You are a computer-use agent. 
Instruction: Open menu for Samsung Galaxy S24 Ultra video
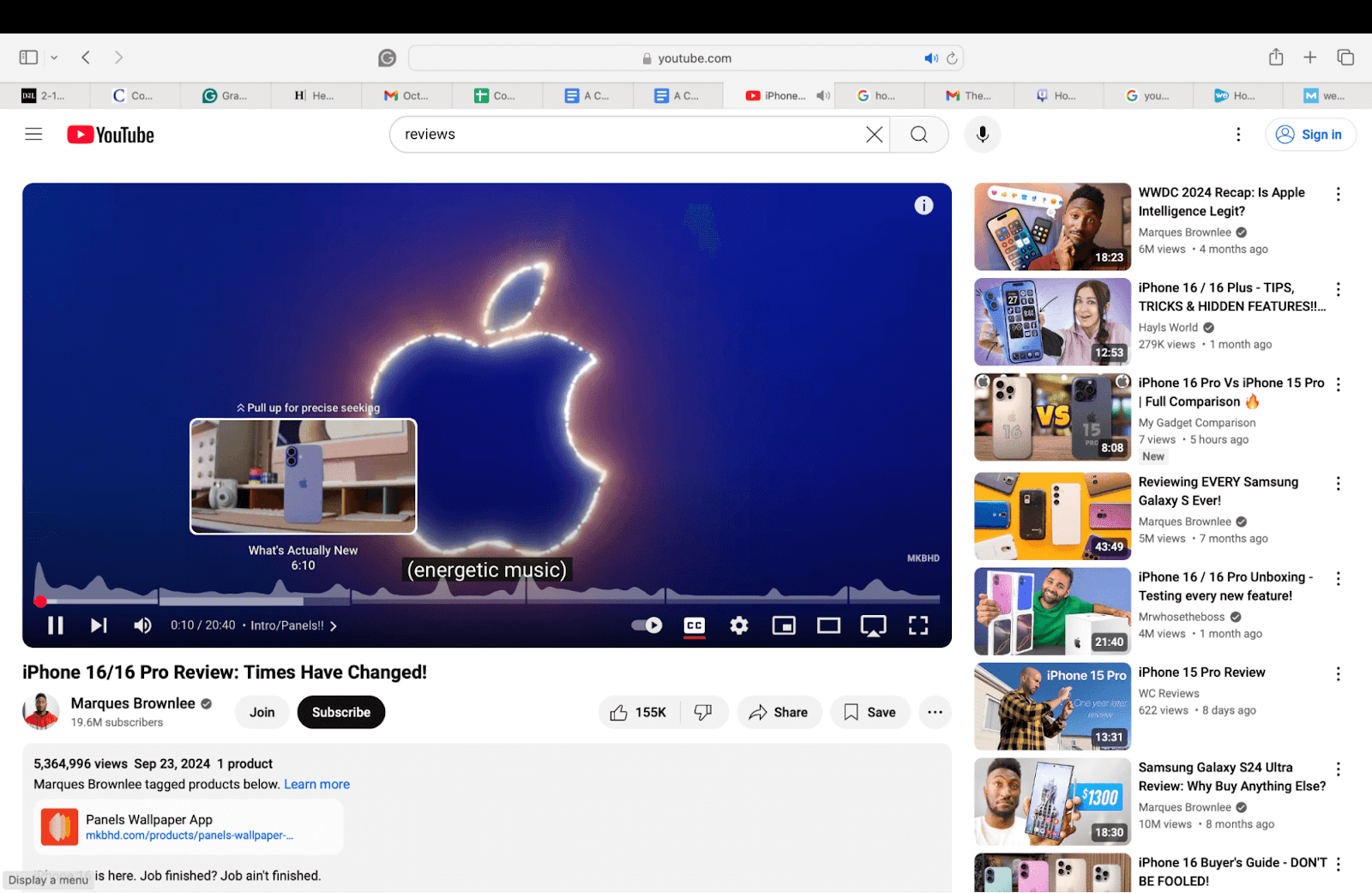(1338, 769)
